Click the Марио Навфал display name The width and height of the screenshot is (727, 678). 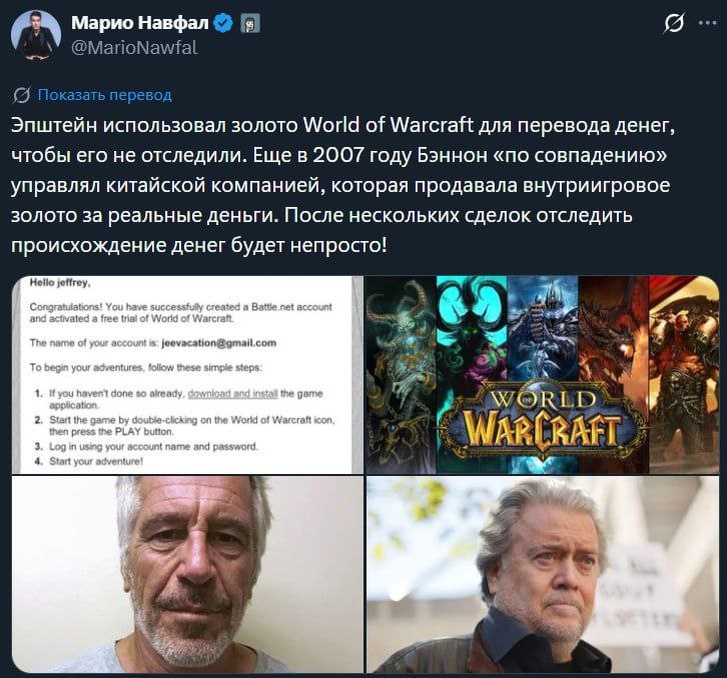140,23
